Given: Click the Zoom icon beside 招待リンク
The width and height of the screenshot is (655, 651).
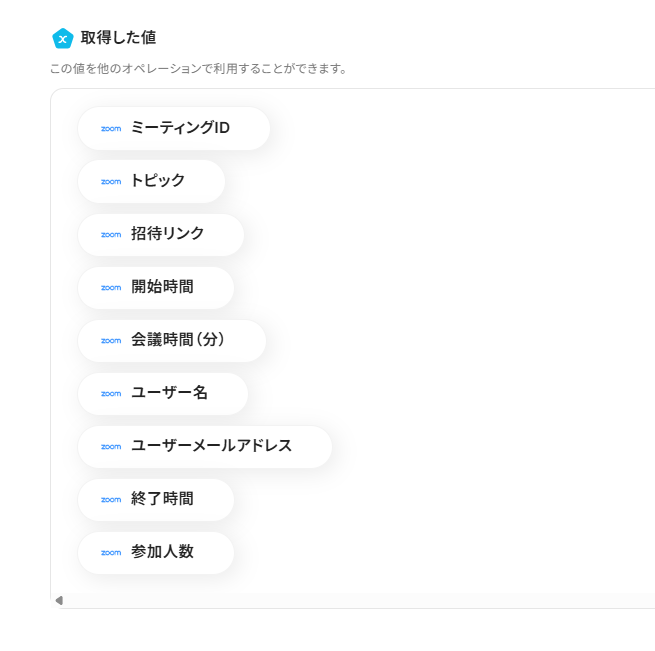Looking at the screenshot, I should 111,235.
